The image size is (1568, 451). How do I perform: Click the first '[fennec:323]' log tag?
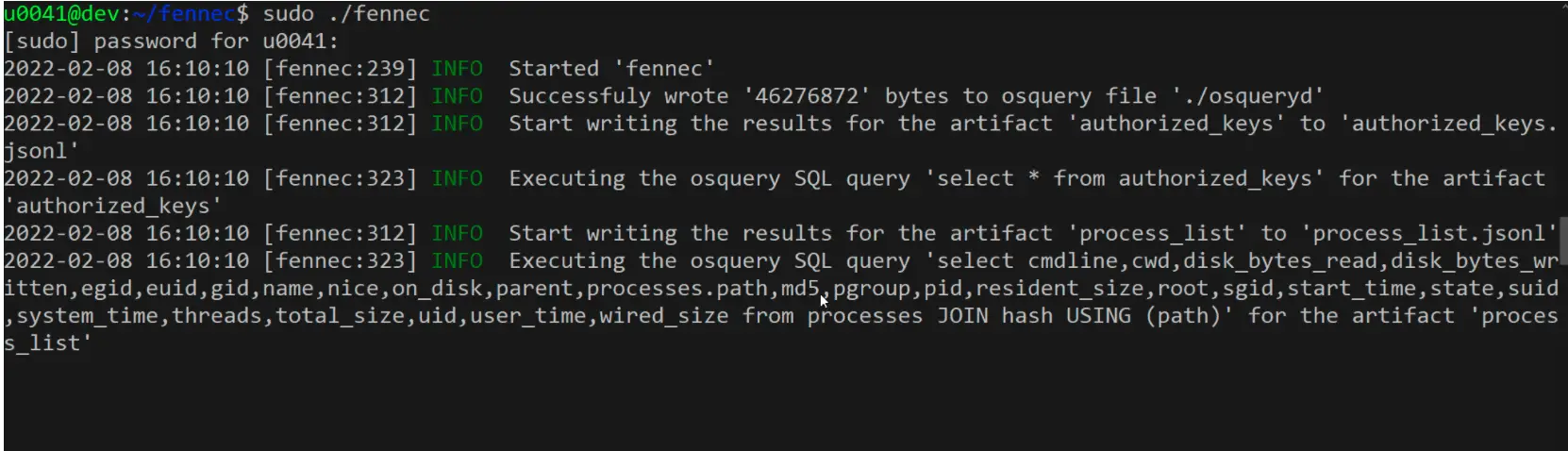tap(340, 178)
